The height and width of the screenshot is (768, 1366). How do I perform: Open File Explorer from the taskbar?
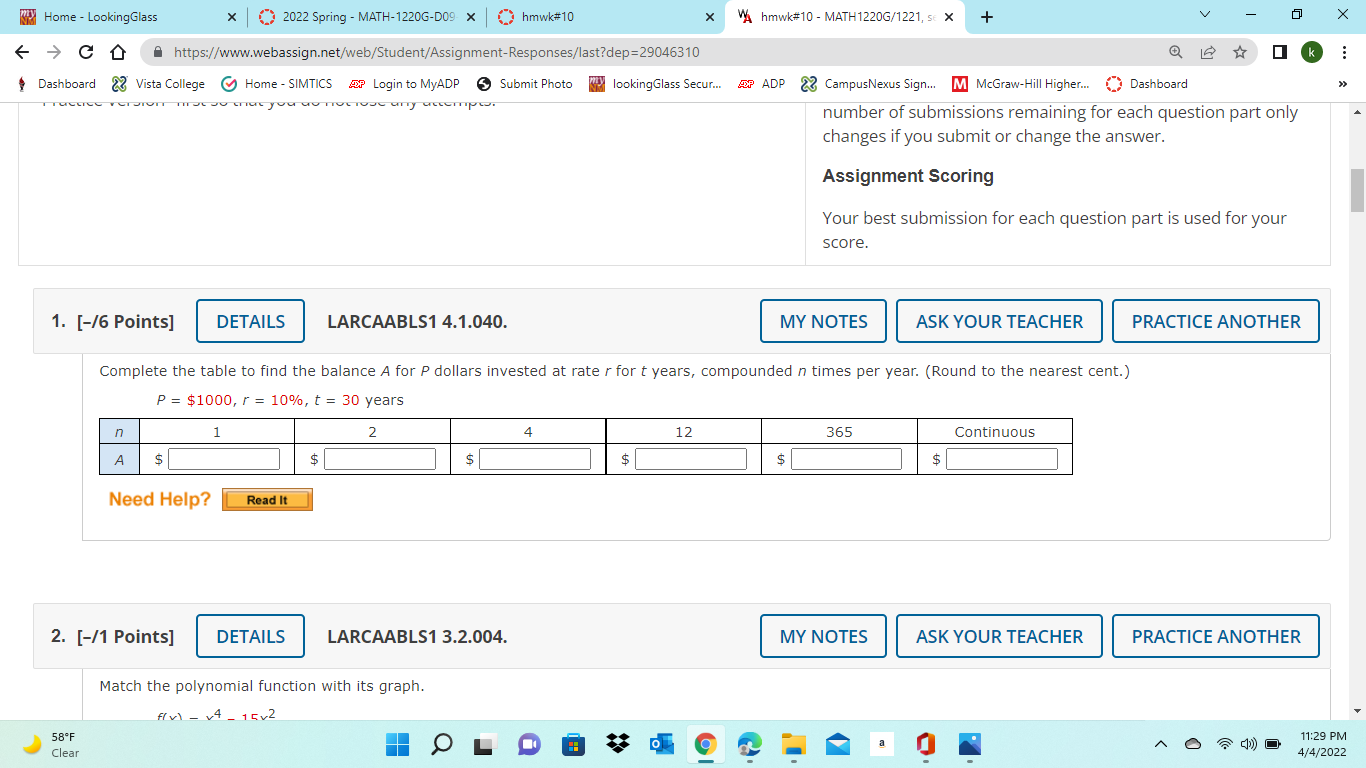[793, 744]
